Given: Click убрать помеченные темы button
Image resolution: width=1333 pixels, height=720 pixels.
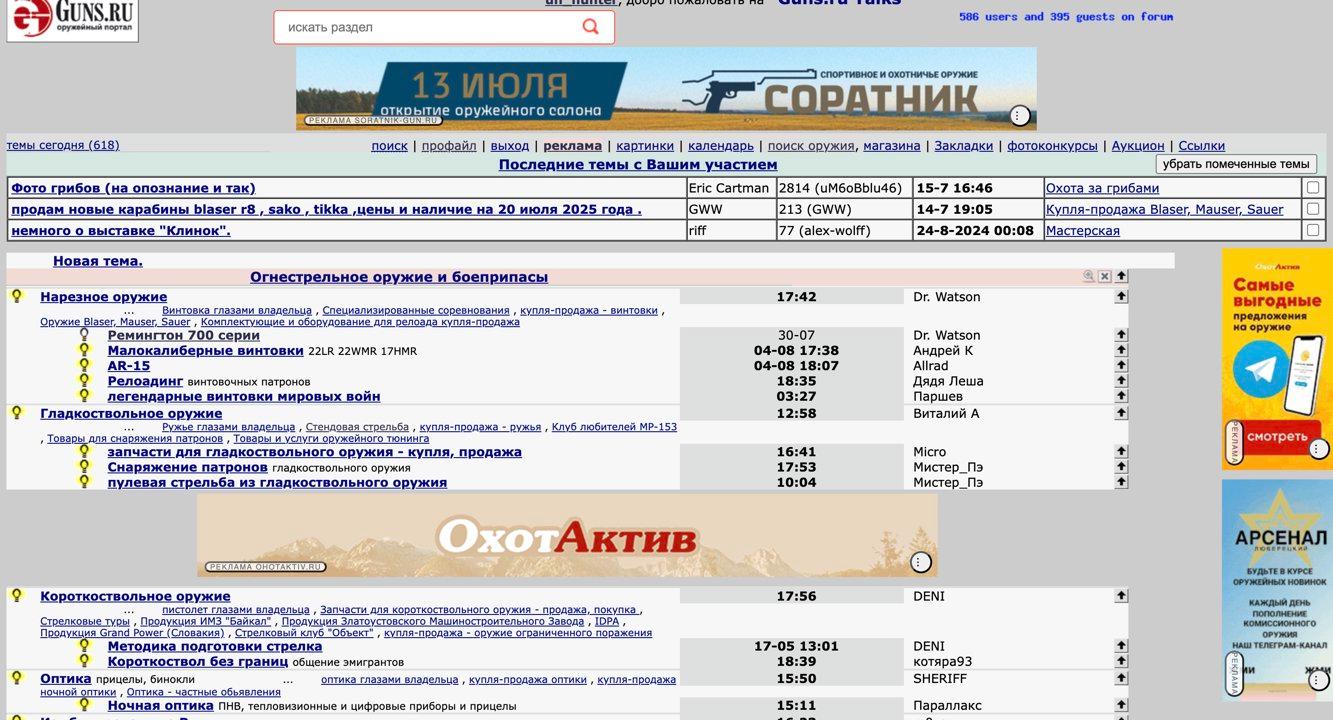Looking at the screenshot, I should pos(1236,164).
